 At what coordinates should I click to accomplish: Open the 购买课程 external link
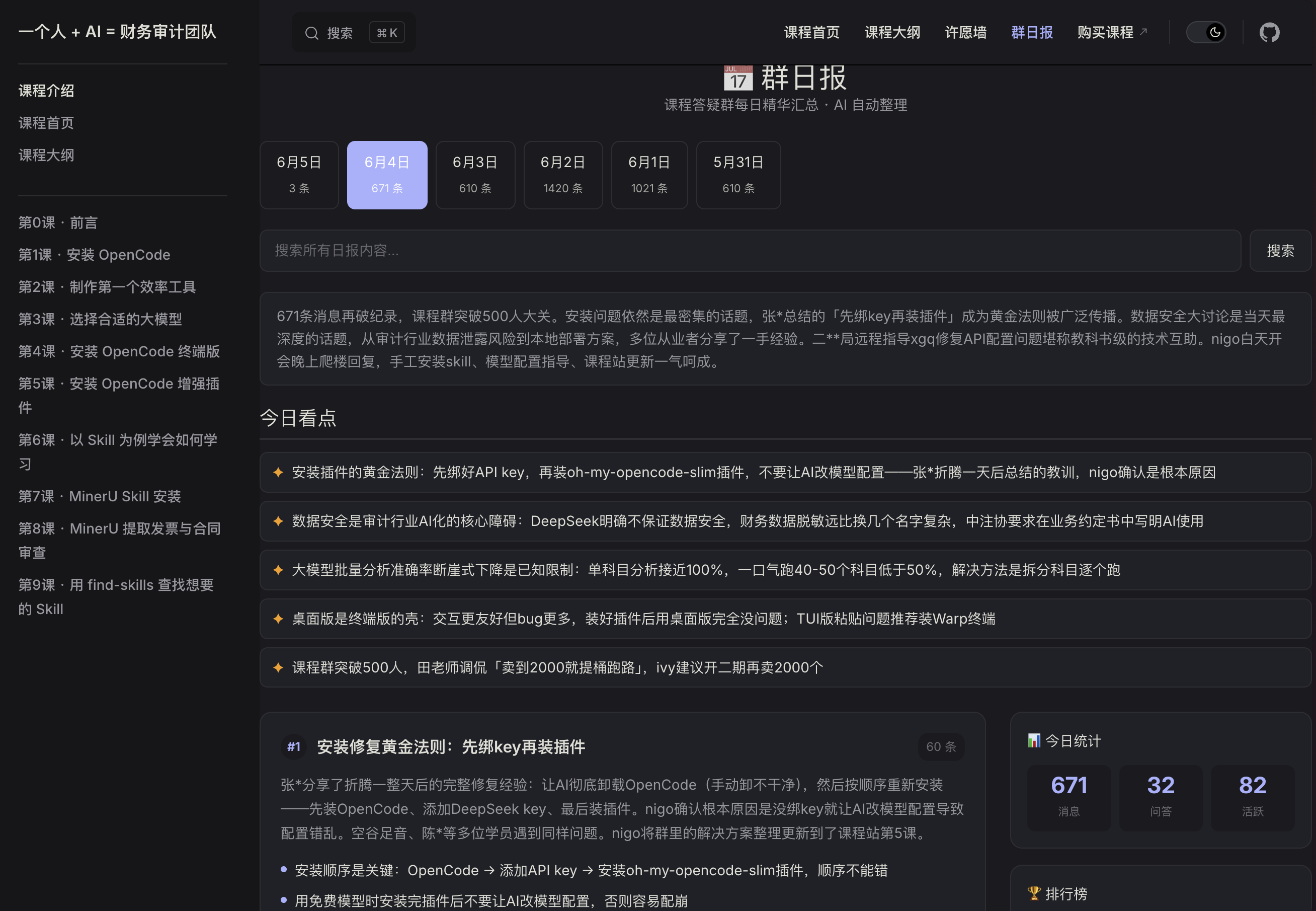tap(1112, 33)
